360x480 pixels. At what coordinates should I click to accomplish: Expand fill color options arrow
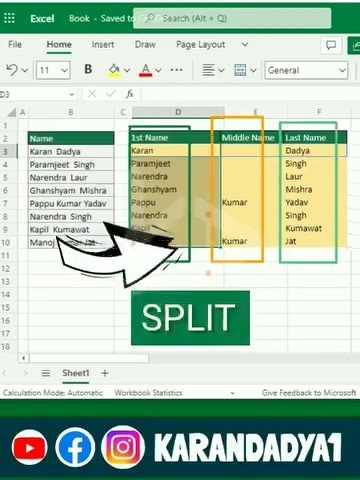127,70
